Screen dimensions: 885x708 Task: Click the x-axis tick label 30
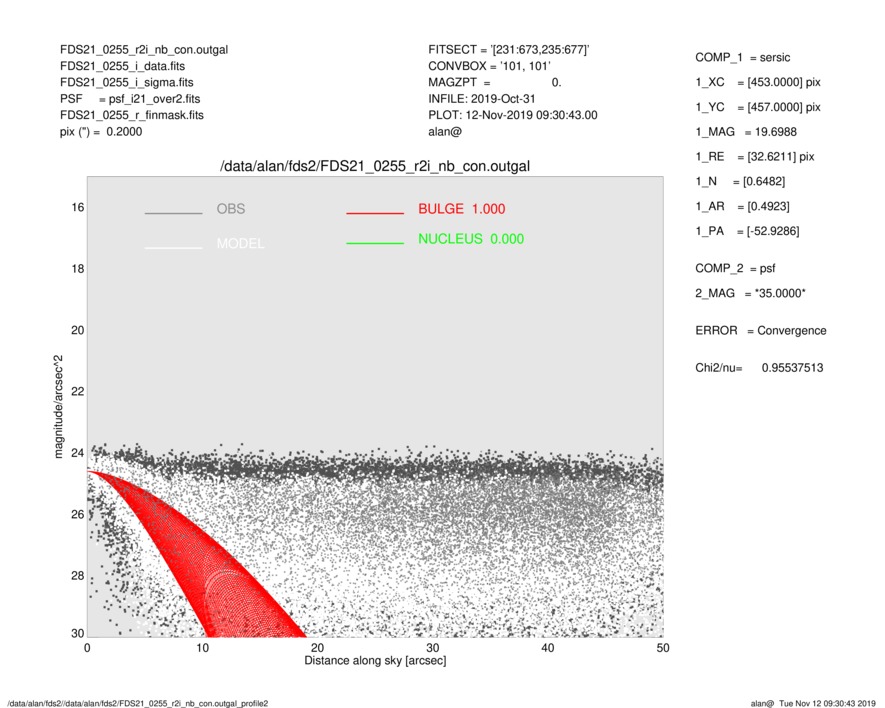click(432, 648)
